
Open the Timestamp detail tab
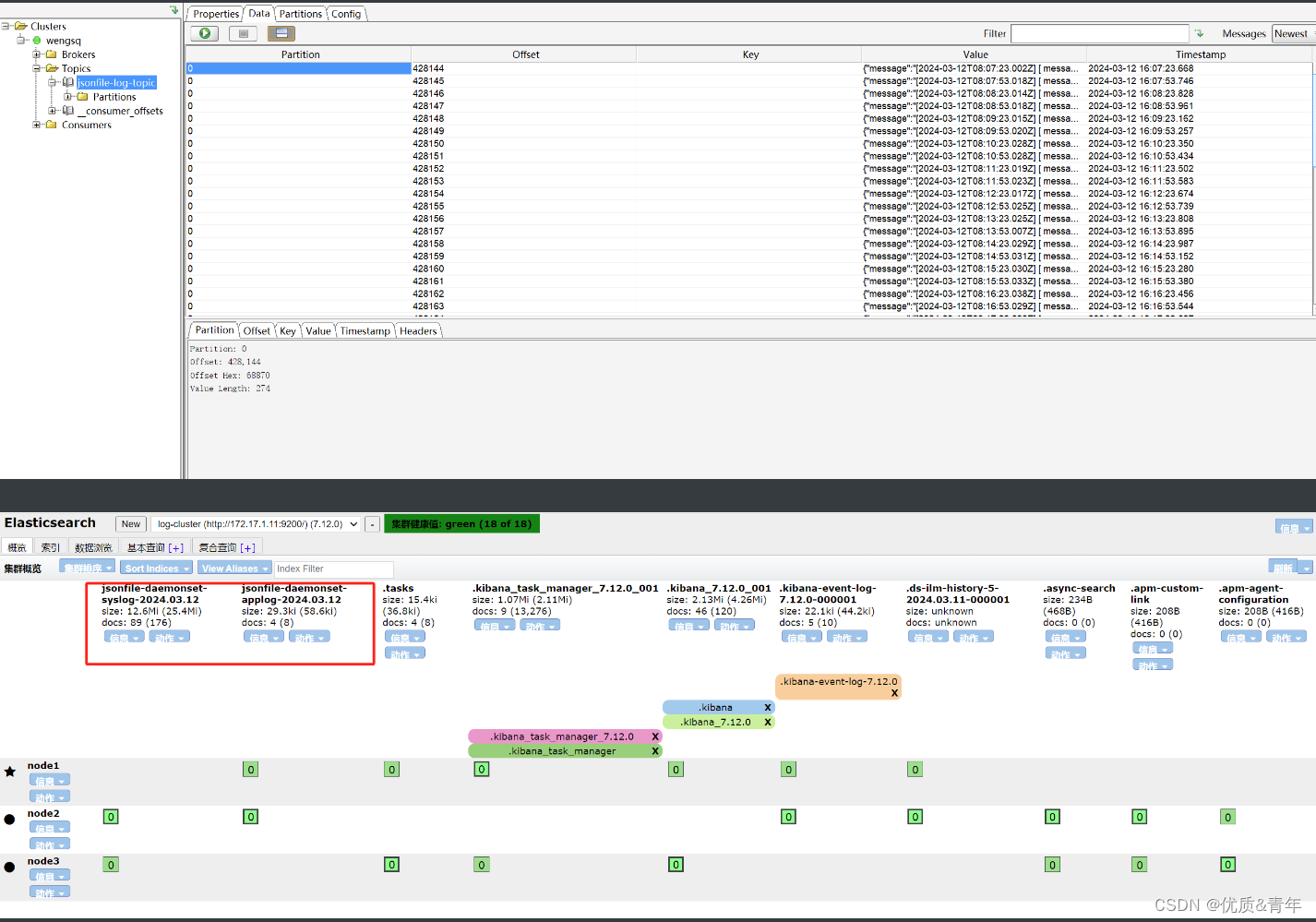[365, 330]
